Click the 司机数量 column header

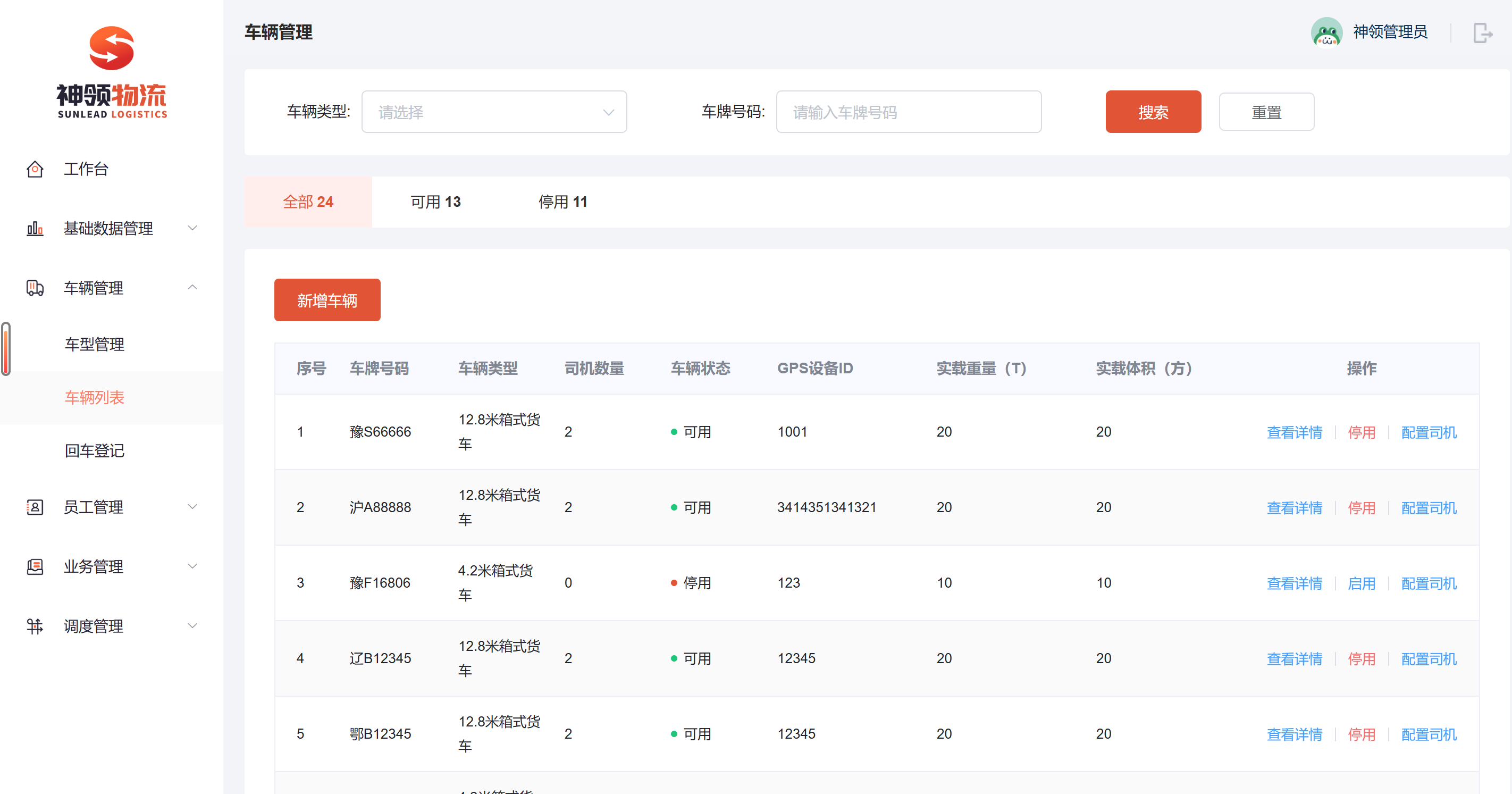tap(594, 368)
